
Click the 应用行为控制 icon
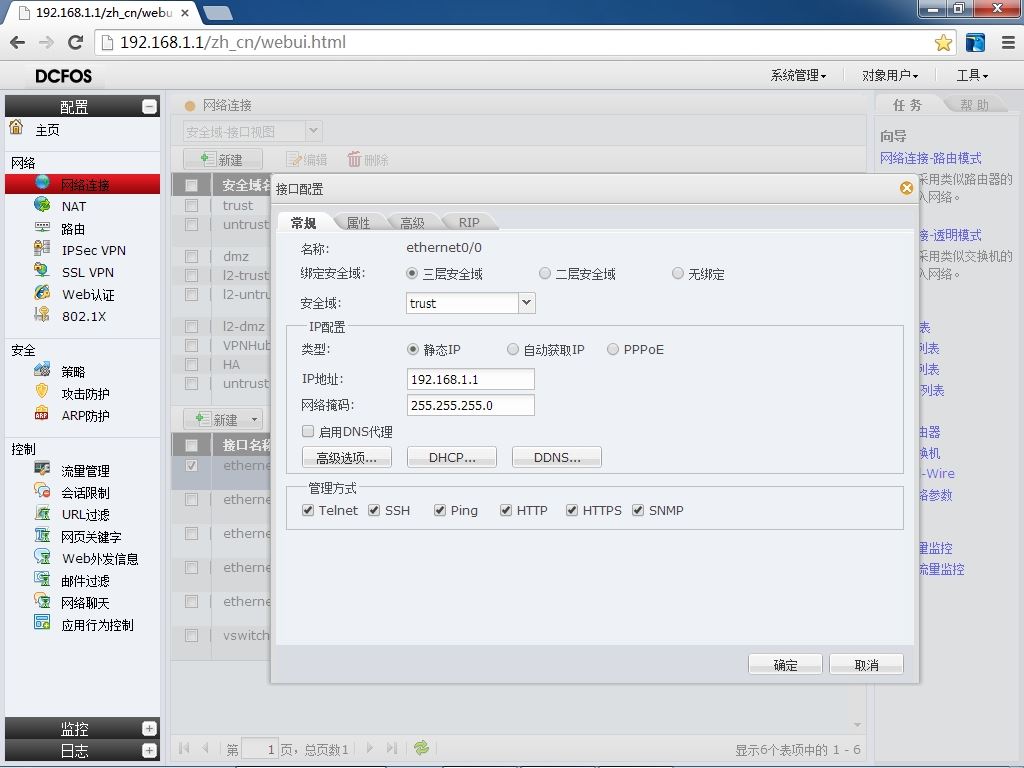pyautogui.click(x=42, y=623)
